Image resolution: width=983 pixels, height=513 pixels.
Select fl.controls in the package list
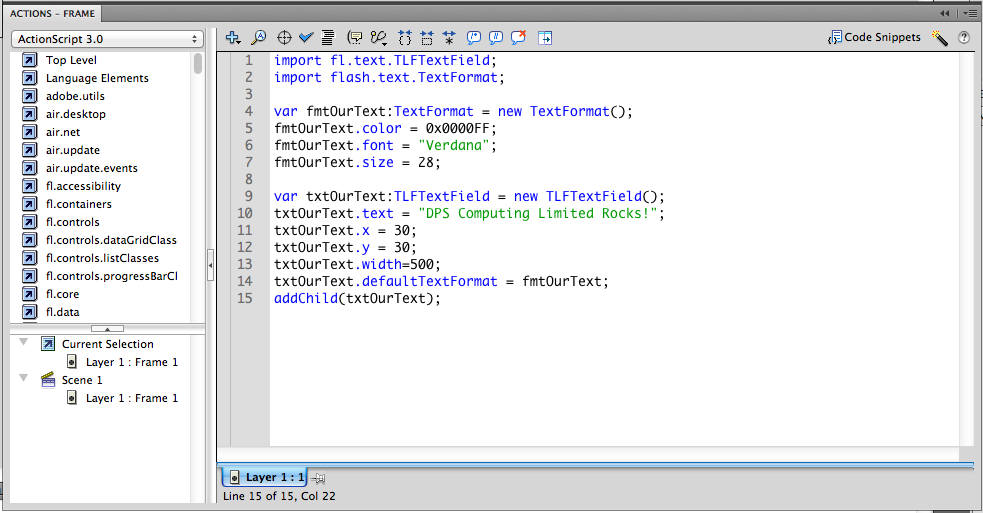[x=72, y=222]
